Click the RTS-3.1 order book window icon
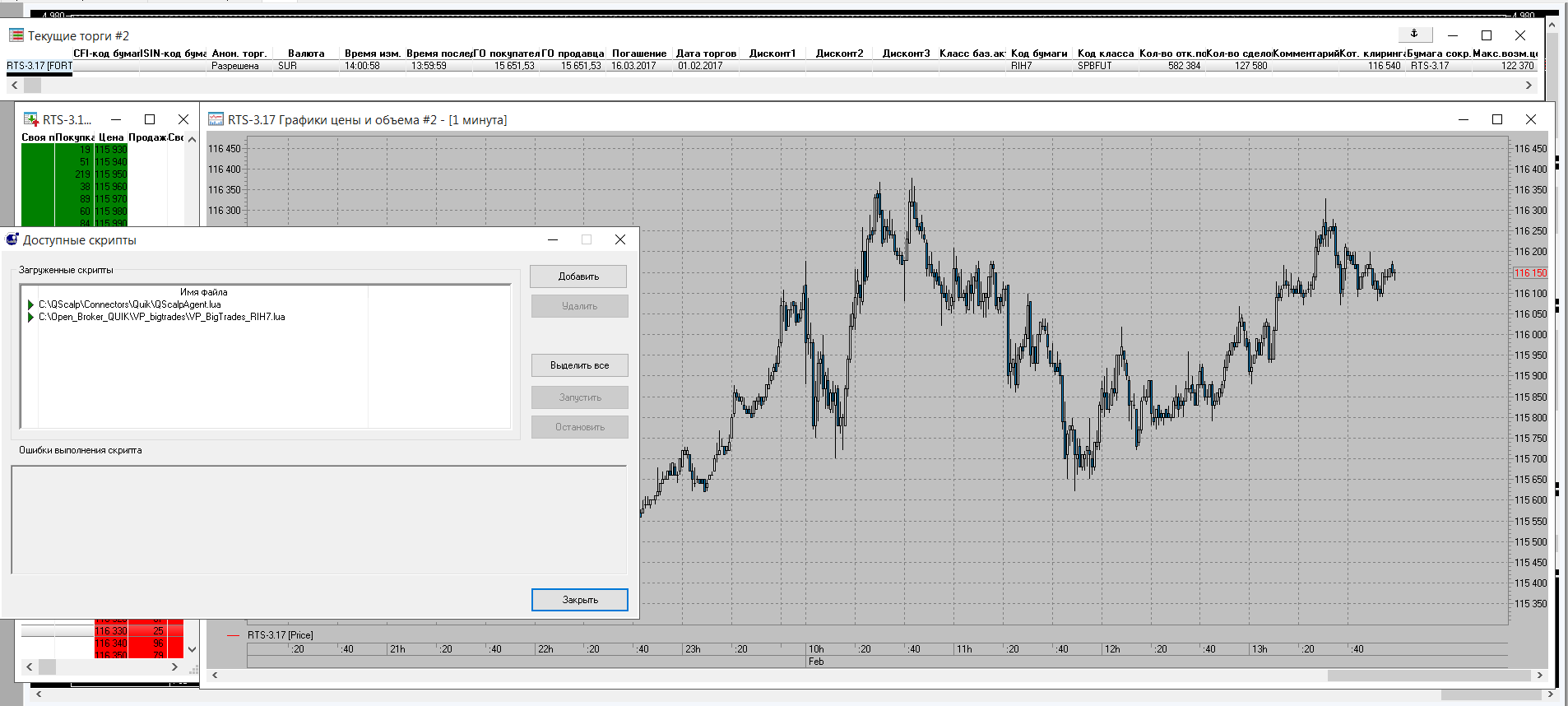The width and height of the screenshot is (1568, 706). 31,119
